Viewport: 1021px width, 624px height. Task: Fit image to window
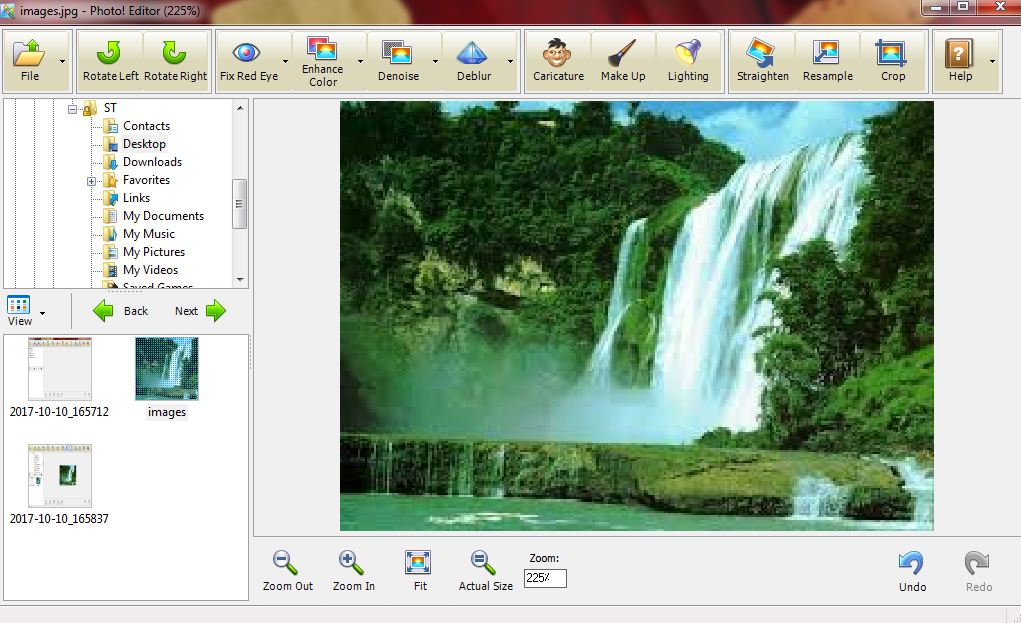[x=419, y=571]
